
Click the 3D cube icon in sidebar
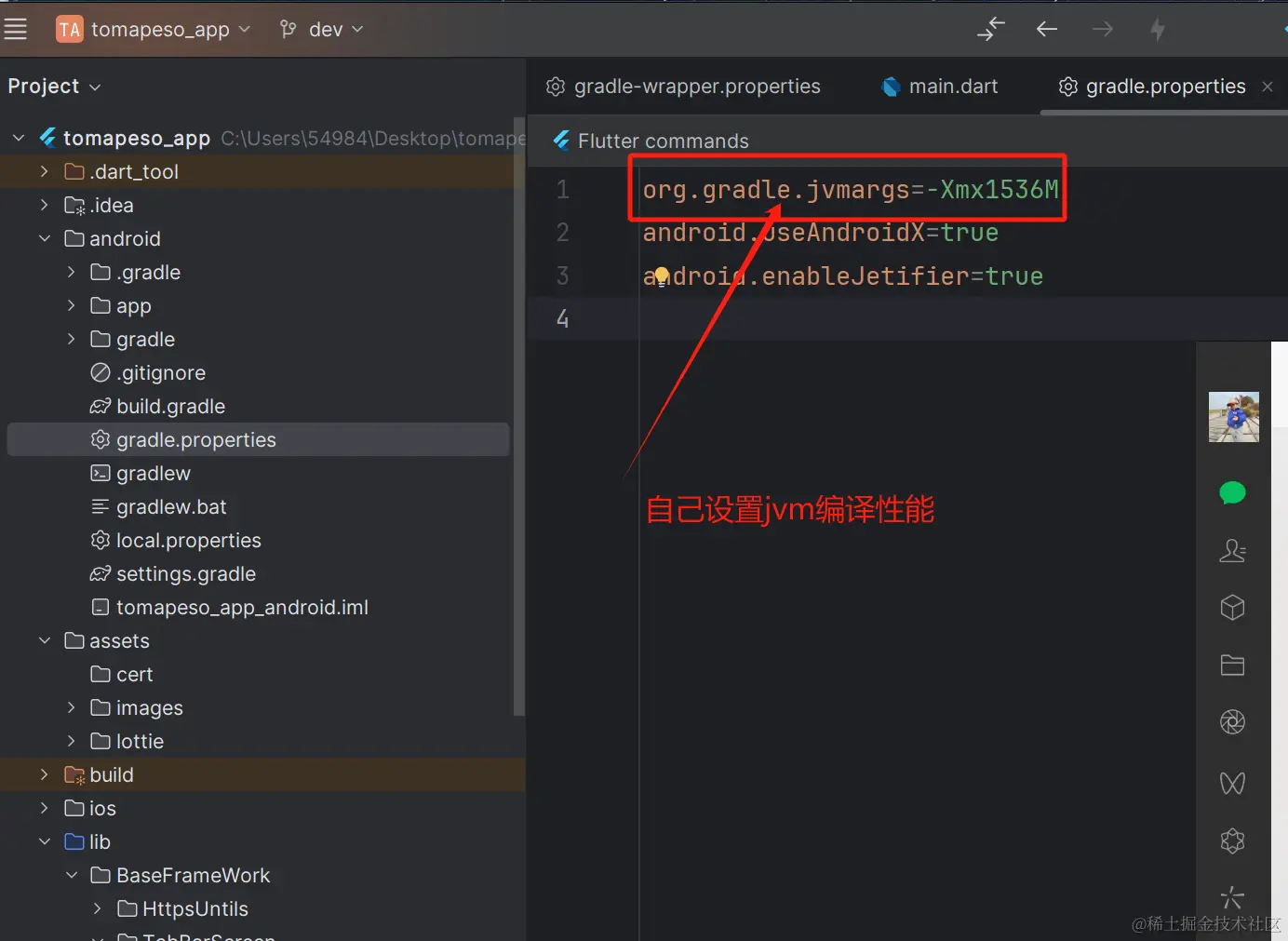pos(1232,608)
